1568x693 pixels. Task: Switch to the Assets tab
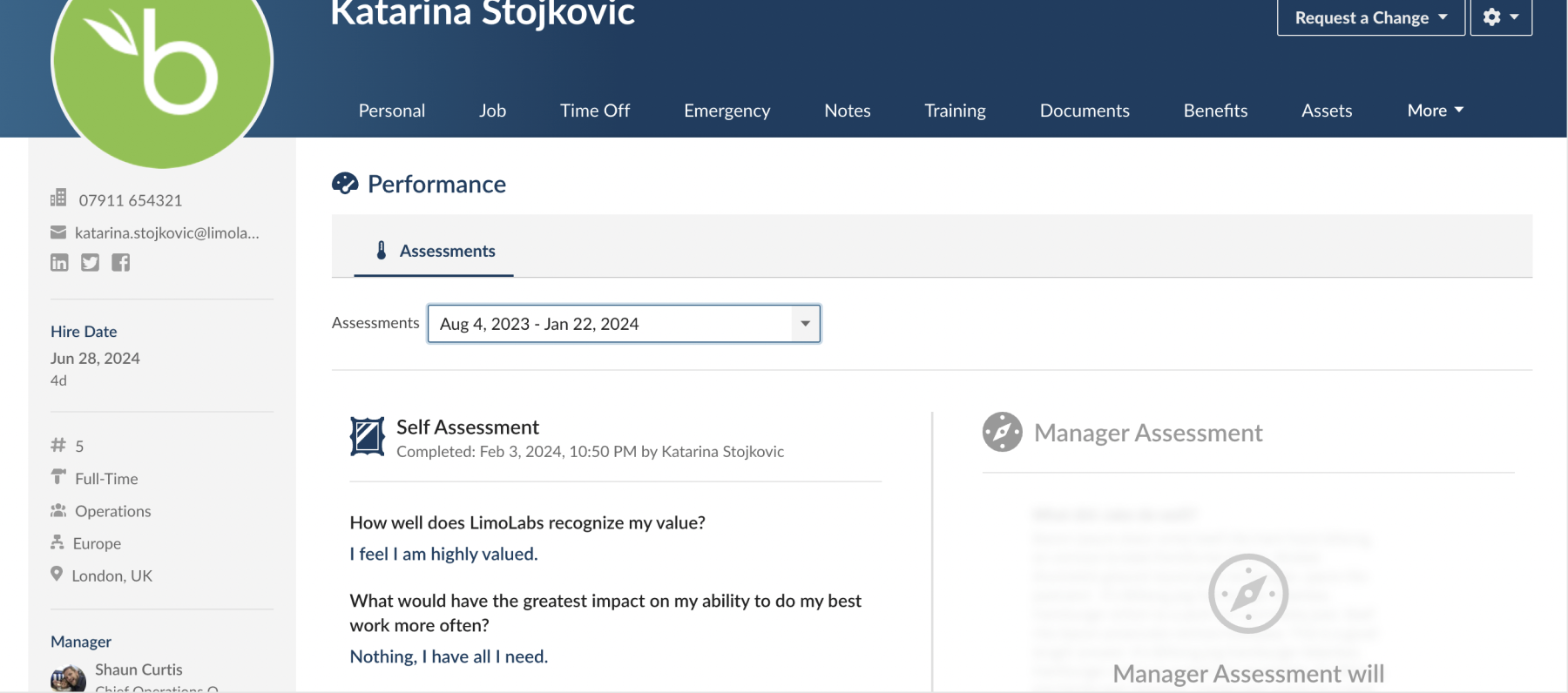tap(1327, 111)
